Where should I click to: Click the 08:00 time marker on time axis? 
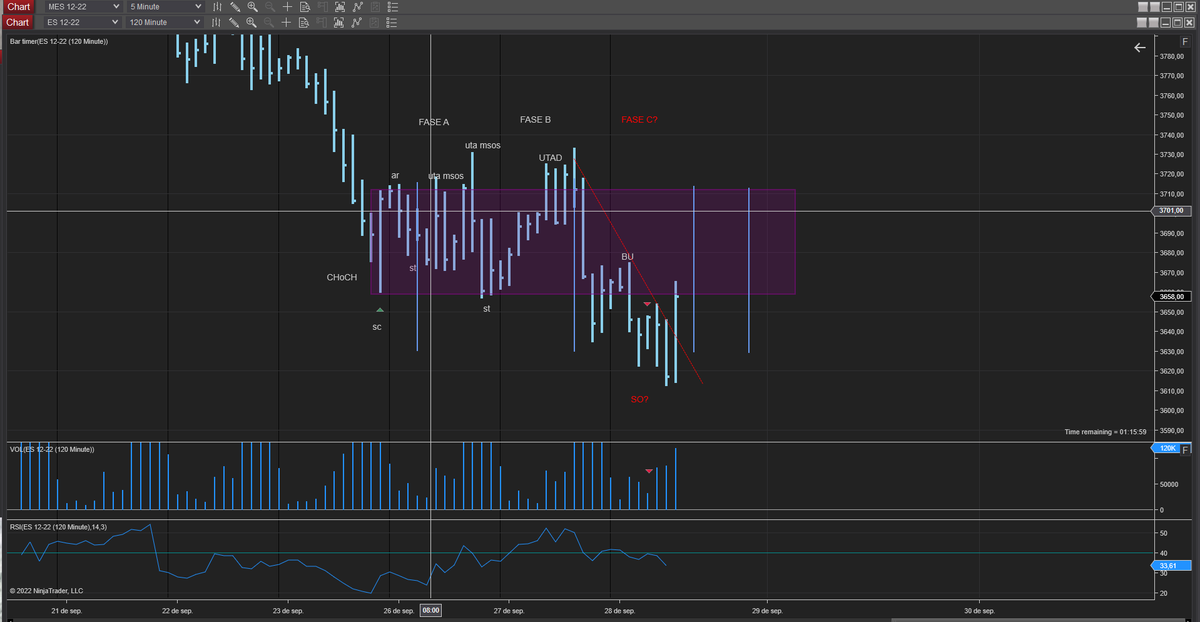(x=431, y=609)
